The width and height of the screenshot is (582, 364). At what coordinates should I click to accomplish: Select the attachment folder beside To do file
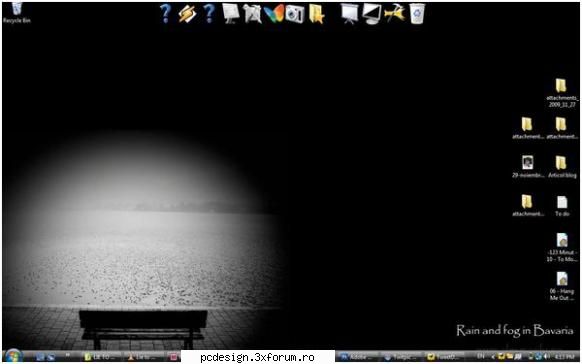(527, 206)
